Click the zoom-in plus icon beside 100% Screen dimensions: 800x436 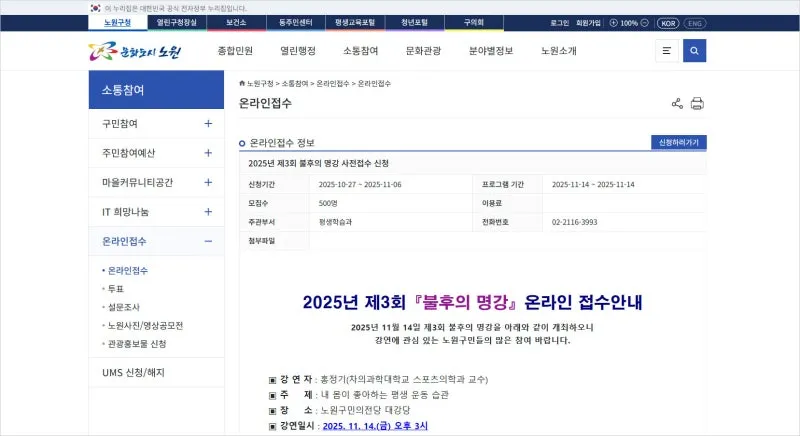click(x=613, y=22)
